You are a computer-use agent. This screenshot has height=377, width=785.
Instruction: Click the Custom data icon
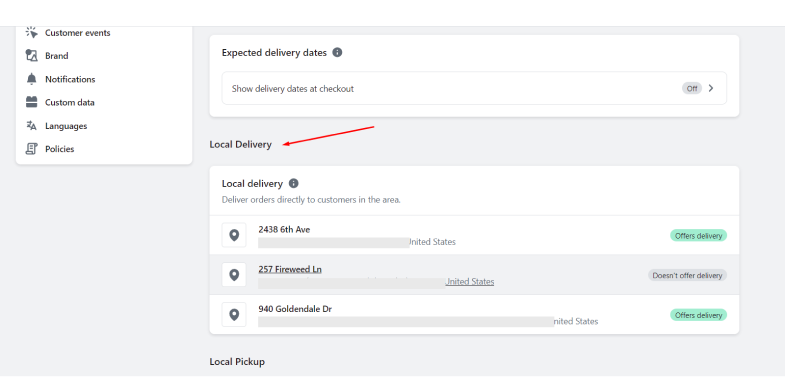click(x=32, y=102)
